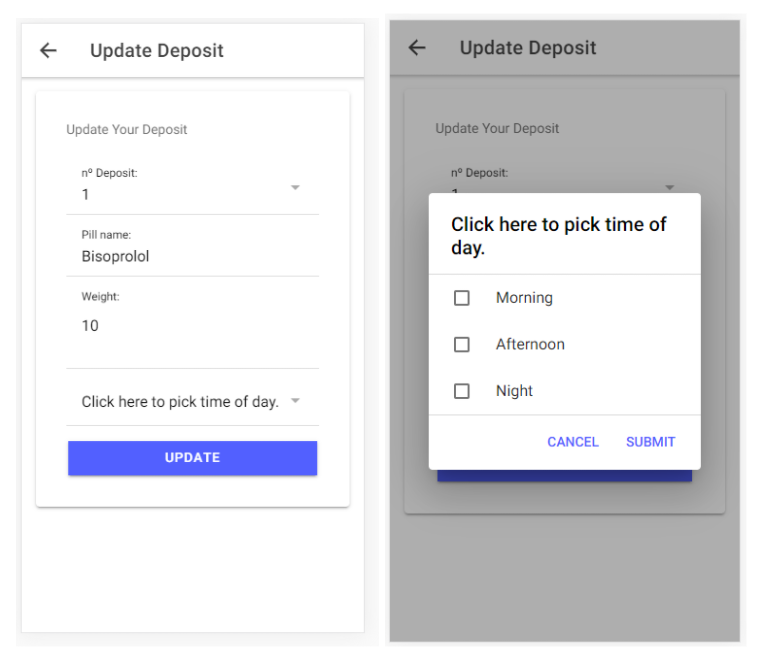Image resolution: width=760 pixels, height=664 pixels.
Task: Enable the Night checkbox
Action: pyautogui.click(x=462, y=391)
